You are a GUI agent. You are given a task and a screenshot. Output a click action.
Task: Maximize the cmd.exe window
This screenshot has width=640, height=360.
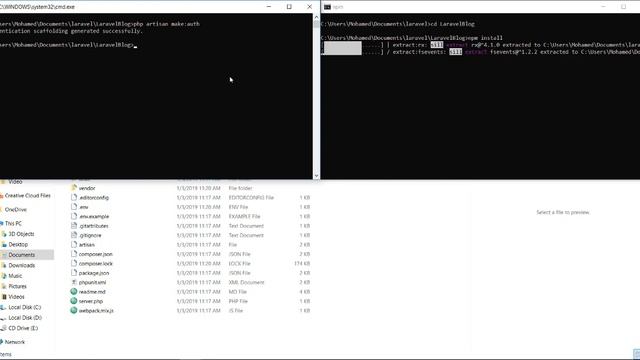[289, 7]
